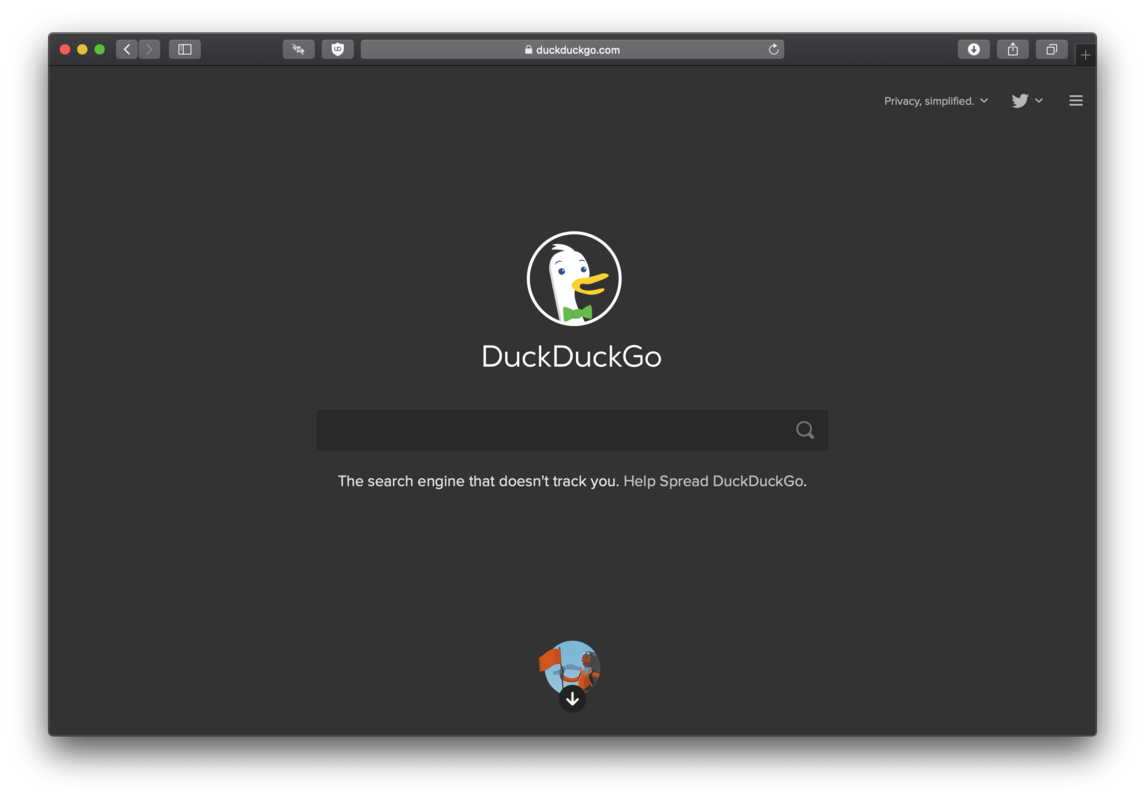
Task: Toggle the Safari sidebar button
Action: [185, 49]
